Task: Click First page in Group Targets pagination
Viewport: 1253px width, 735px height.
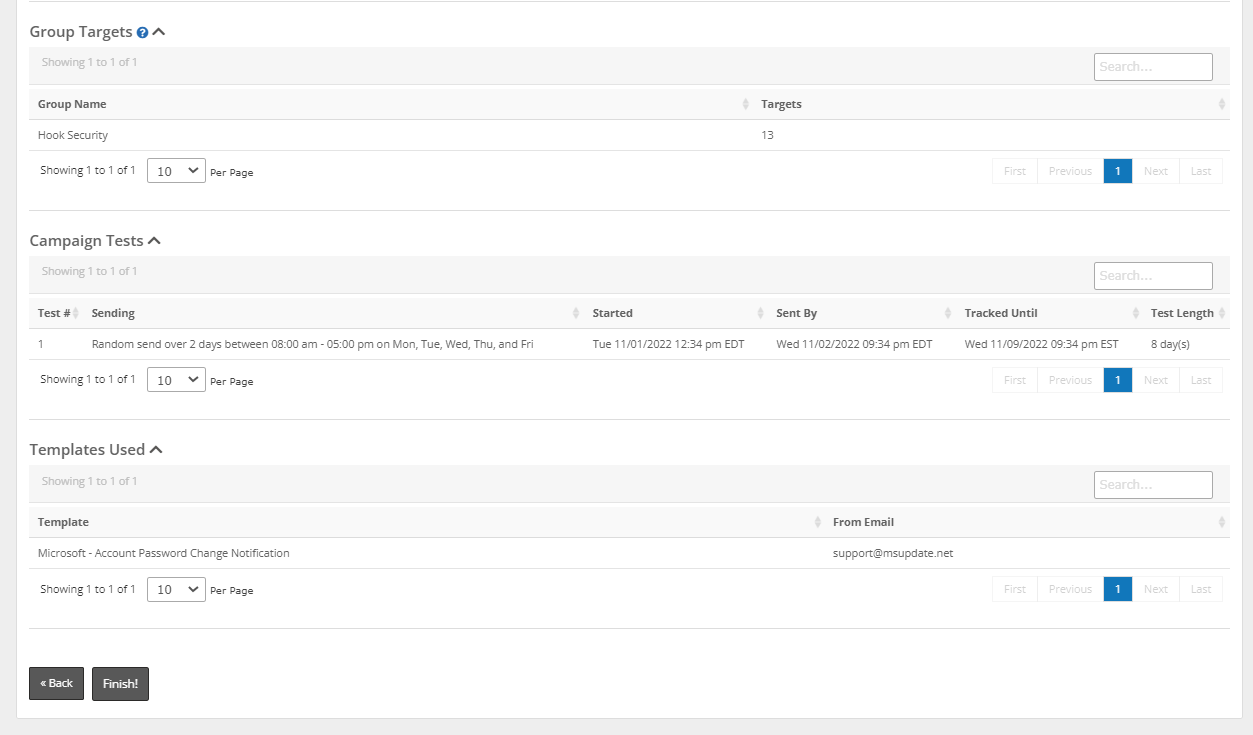Action: (x=1015, y=171)
